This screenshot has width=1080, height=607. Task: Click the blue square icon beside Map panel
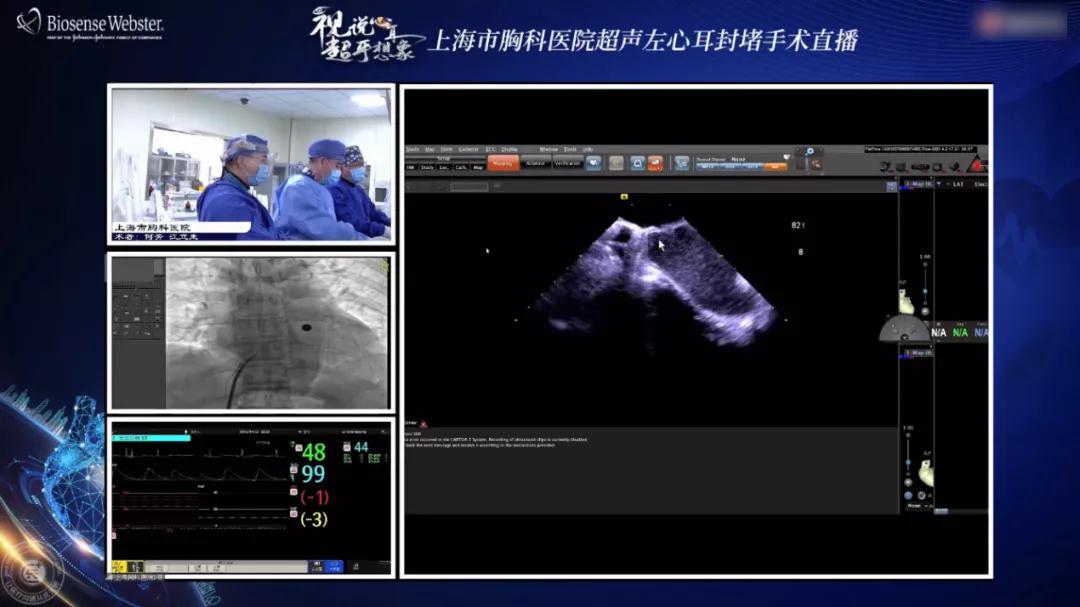click(891, 186)
